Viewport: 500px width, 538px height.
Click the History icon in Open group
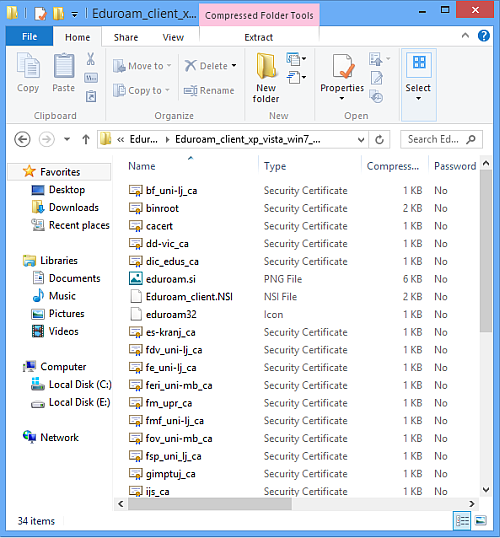[376, 96]
